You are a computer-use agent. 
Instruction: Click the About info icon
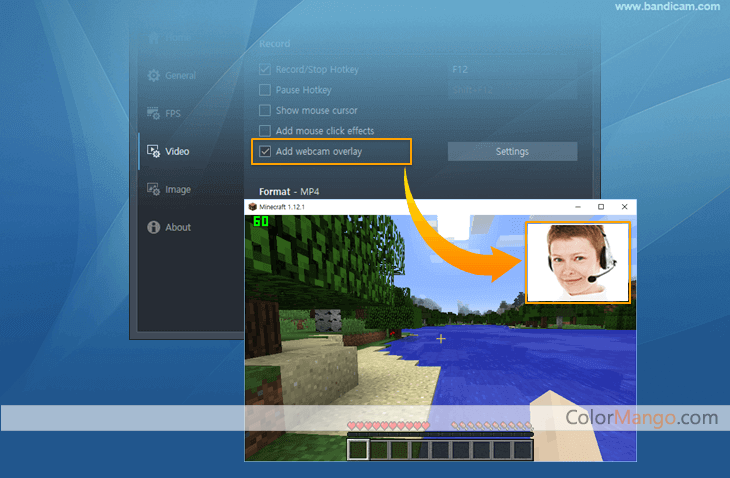pyautogui.click(x=153, y=227)
